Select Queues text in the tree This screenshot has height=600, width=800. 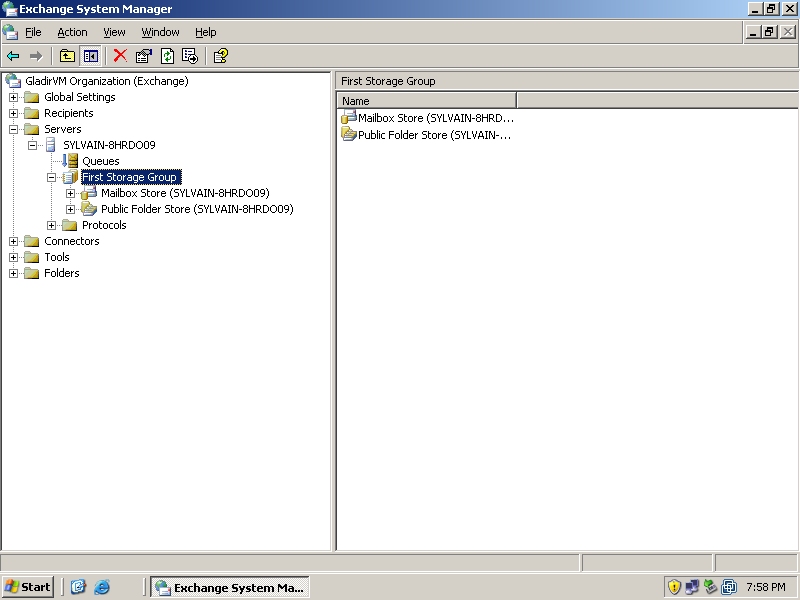[x=101, y=161]
